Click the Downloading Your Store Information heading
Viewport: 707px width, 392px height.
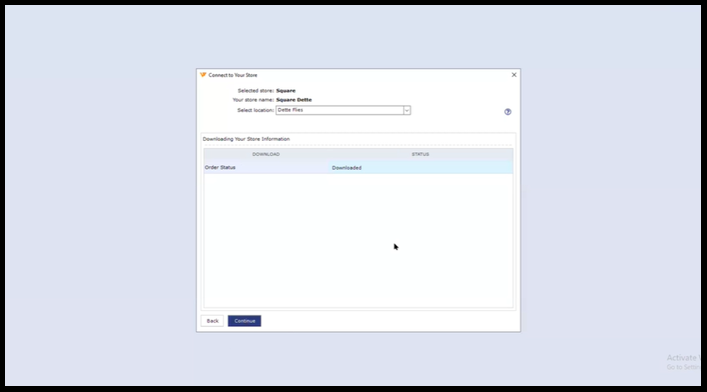[x=246, y=139]
